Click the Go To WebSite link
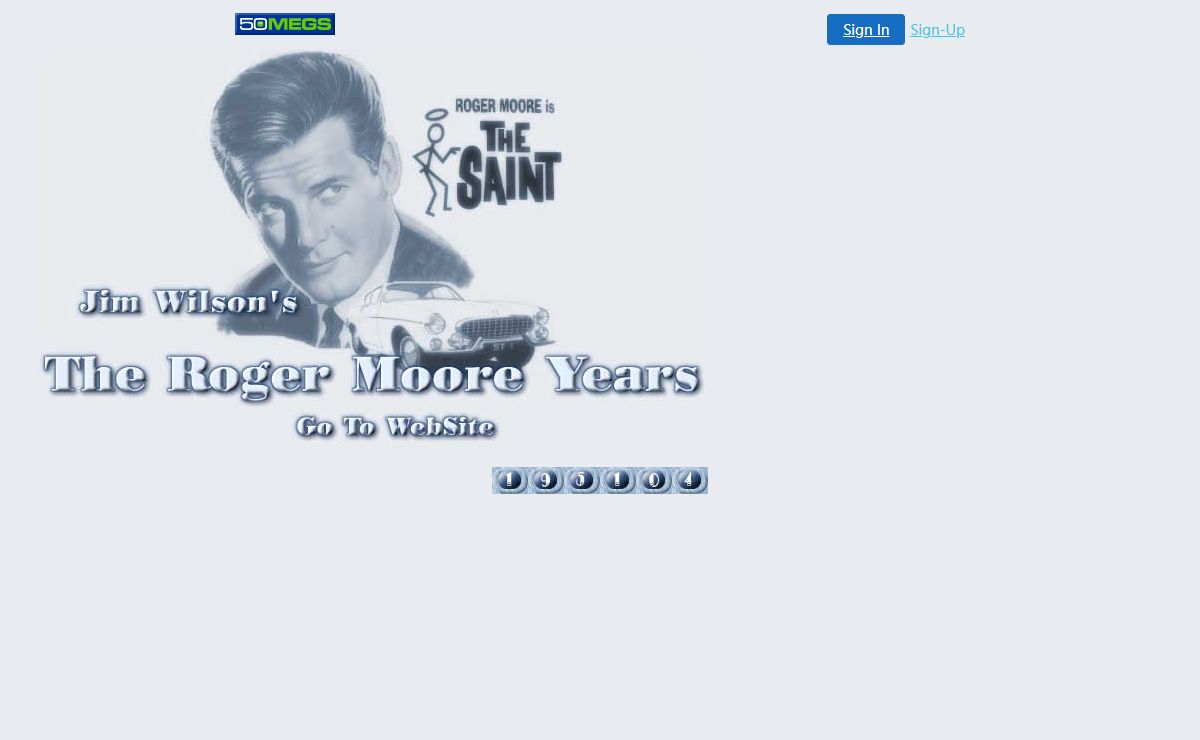This screenshot has height=740, width=1200. pyautogui.click(x=396, y=428)
